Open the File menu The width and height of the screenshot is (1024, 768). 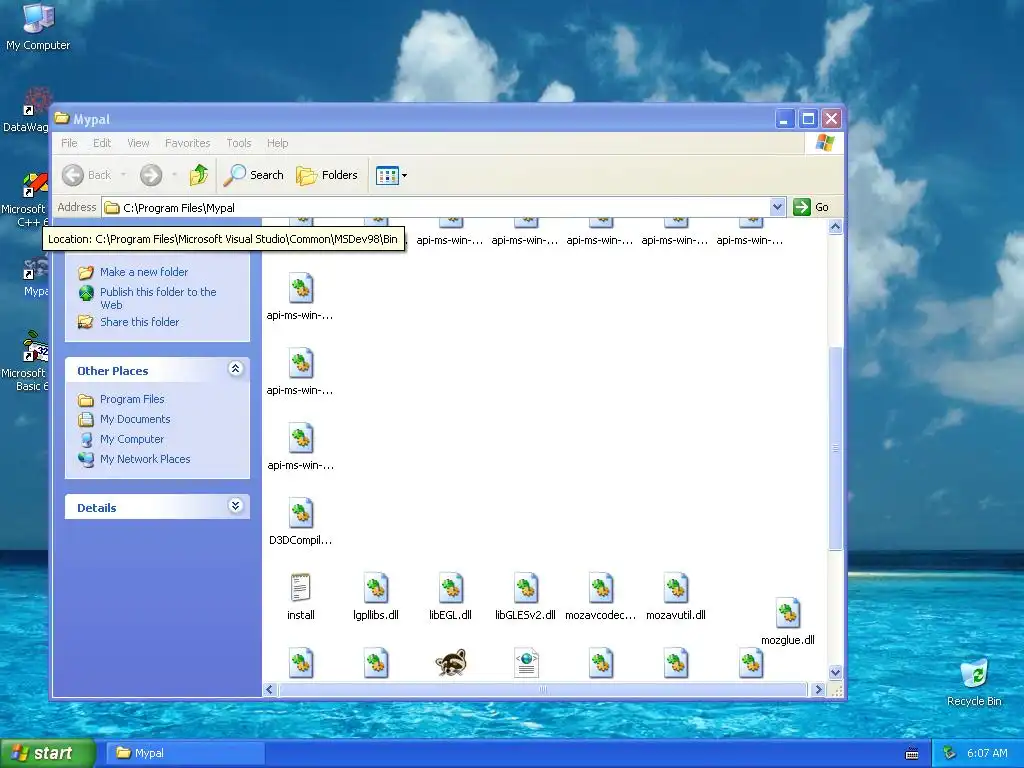[x=69, y=143]
